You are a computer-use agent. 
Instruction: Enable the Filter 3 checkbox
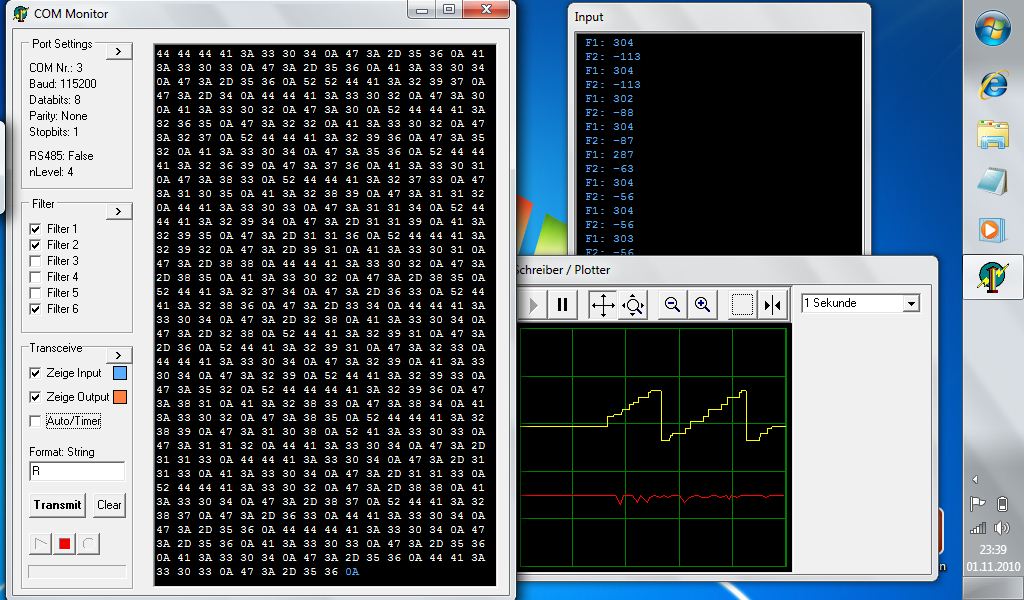pyautogui.click(x=36, y=261)
